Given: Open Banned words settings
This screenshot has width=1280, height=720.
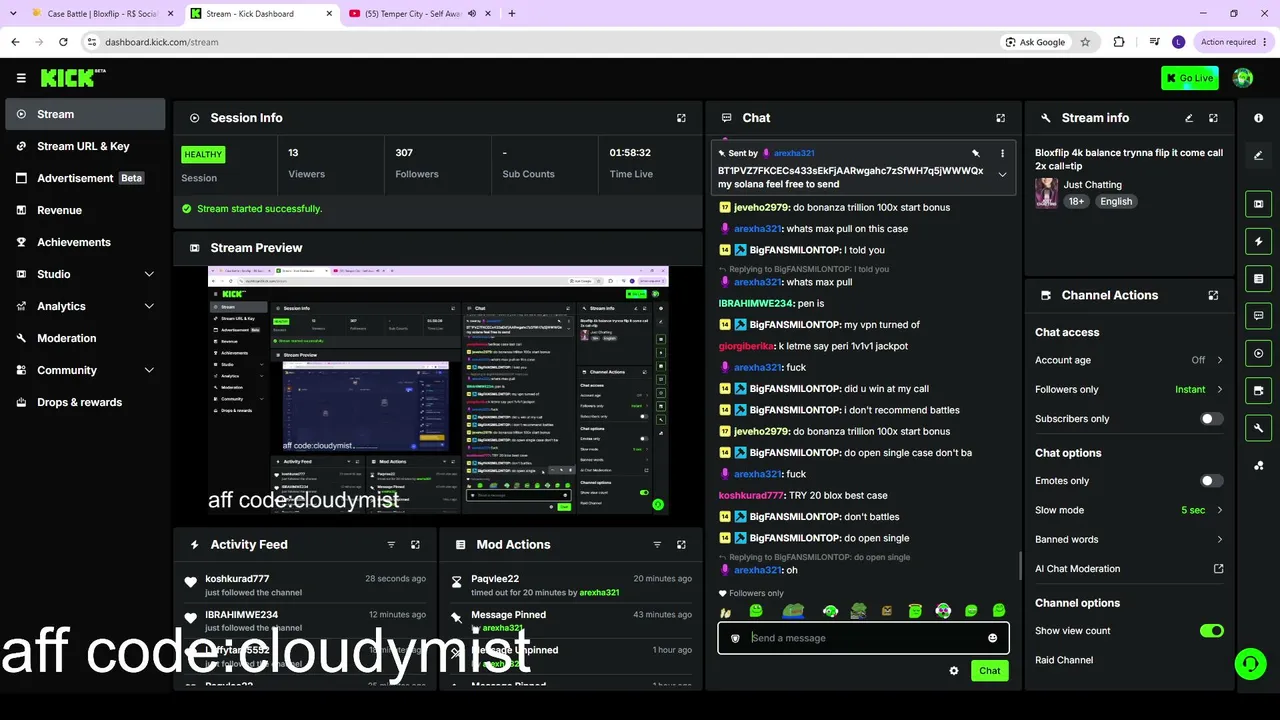Looking at the screenshot, I should click(1129, 539).
